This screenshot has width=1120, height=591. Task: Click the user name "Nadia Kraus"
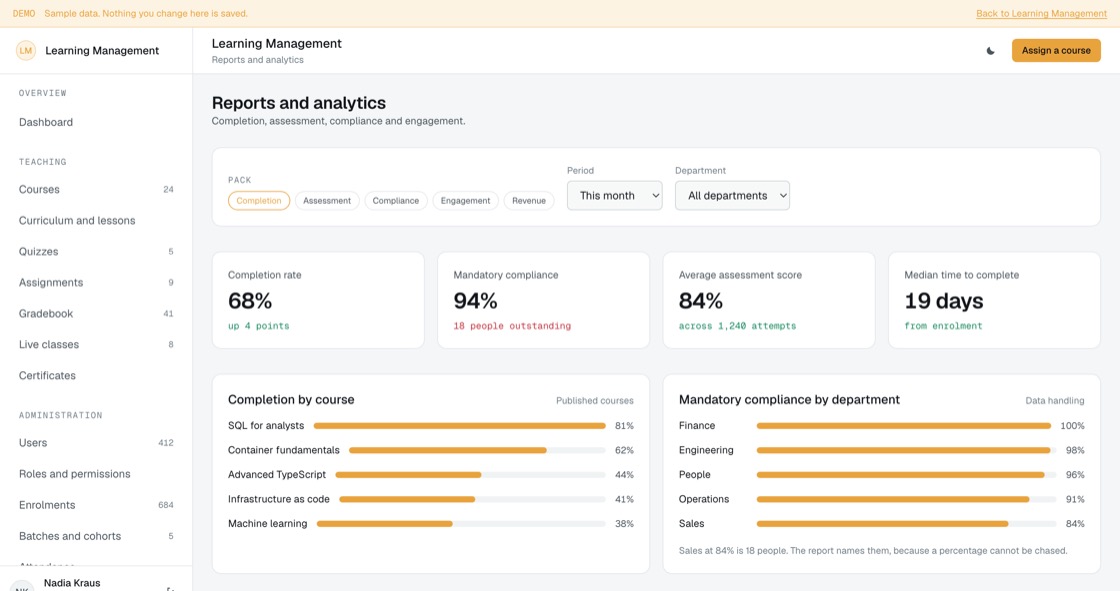[x=72, y=583]
